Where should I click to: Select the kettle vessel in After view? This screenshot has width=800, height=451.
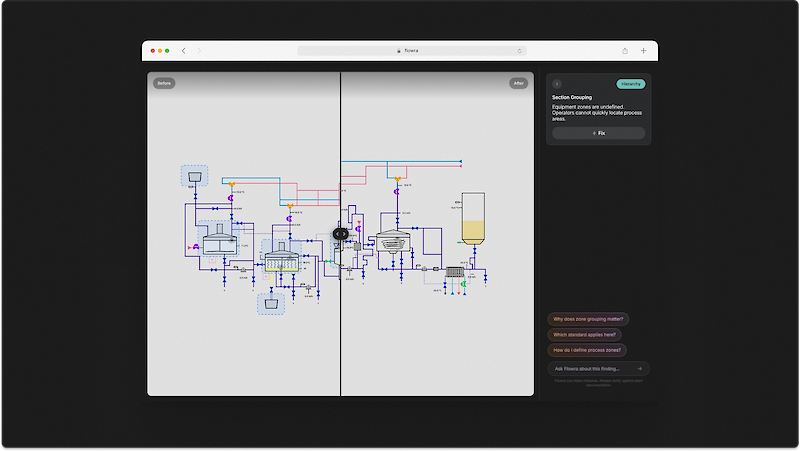pos(393,241)
